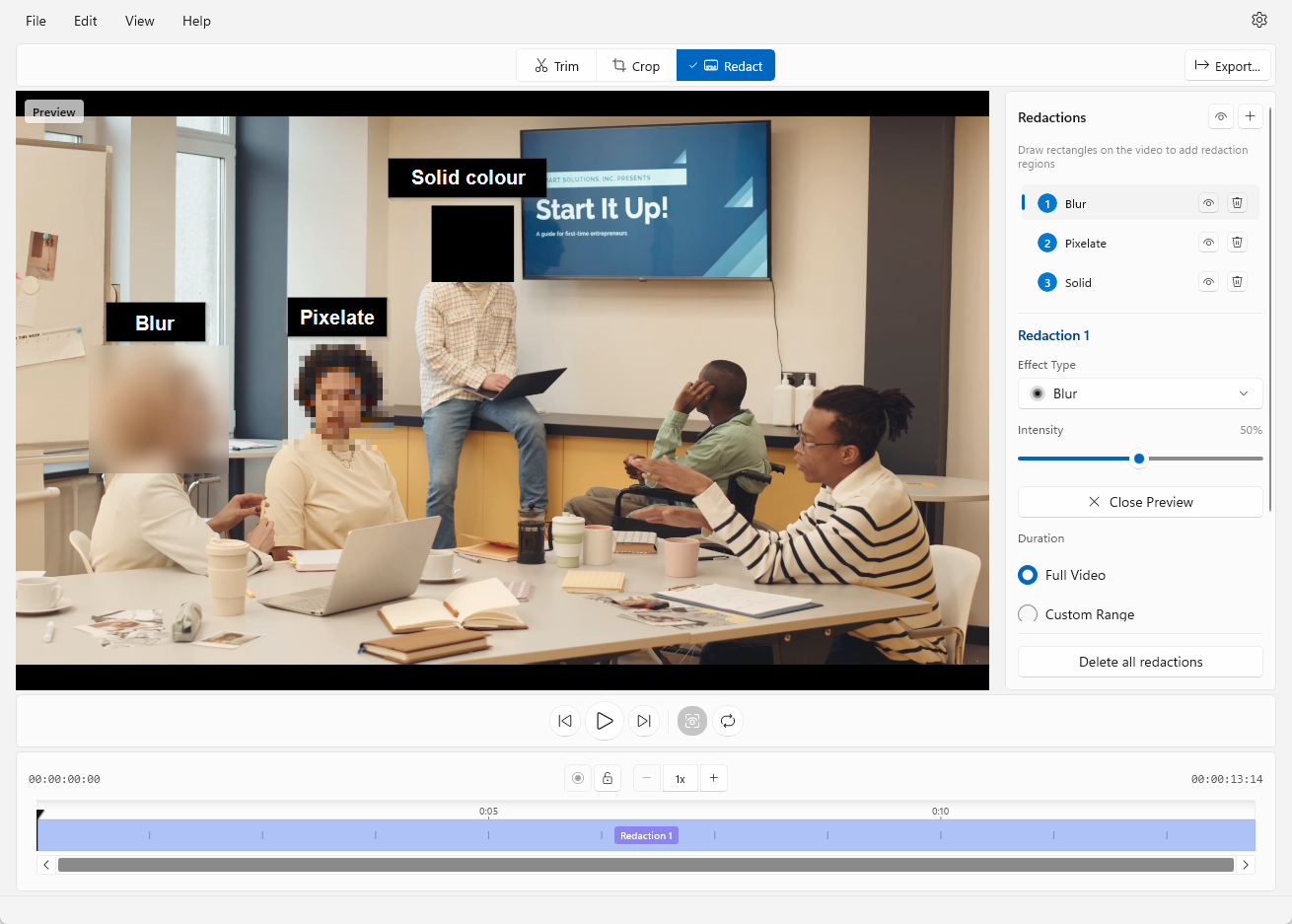Delete the Pixelate redaction
Viewport: 1292px width, 924px height.
[1237, 243]
